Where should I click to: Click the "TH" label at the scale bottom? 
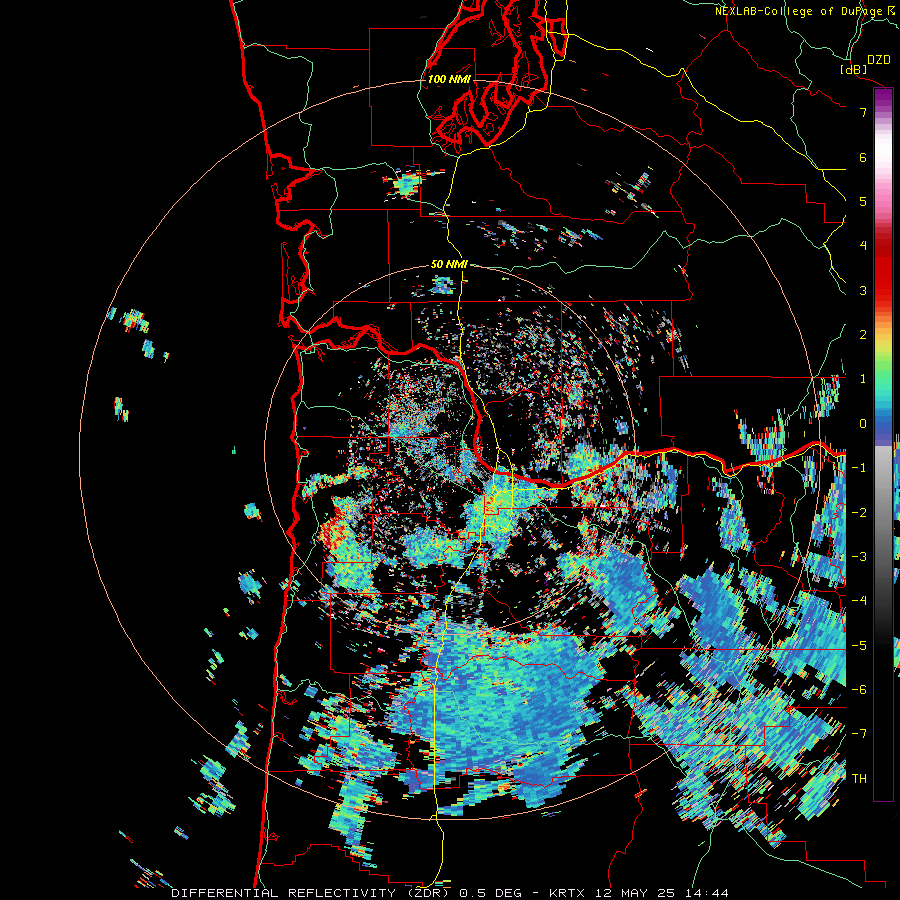click(x=859, y=778)
